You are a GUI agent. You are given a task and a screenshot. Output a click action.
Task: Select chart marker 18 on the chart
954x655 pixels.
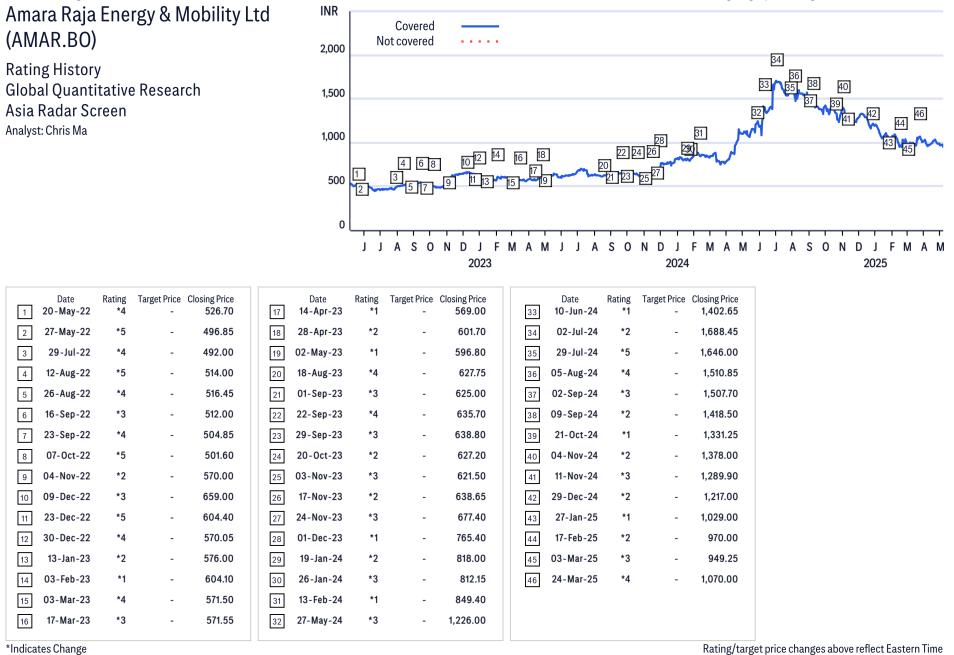point(543,155)
